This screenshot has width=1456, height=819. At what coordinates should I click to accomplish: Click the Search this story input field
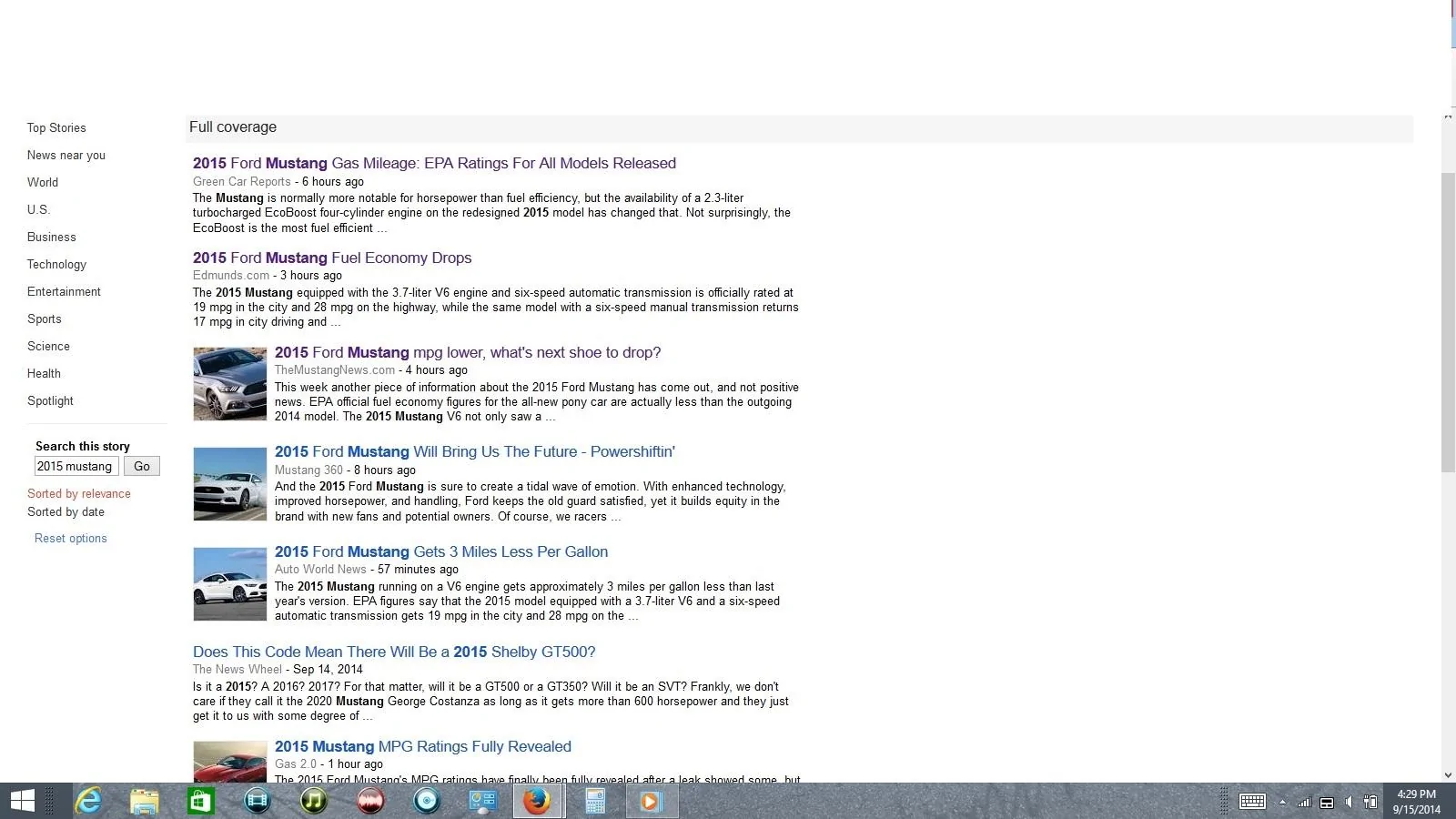pyautogui.click(x=76, y=466)
